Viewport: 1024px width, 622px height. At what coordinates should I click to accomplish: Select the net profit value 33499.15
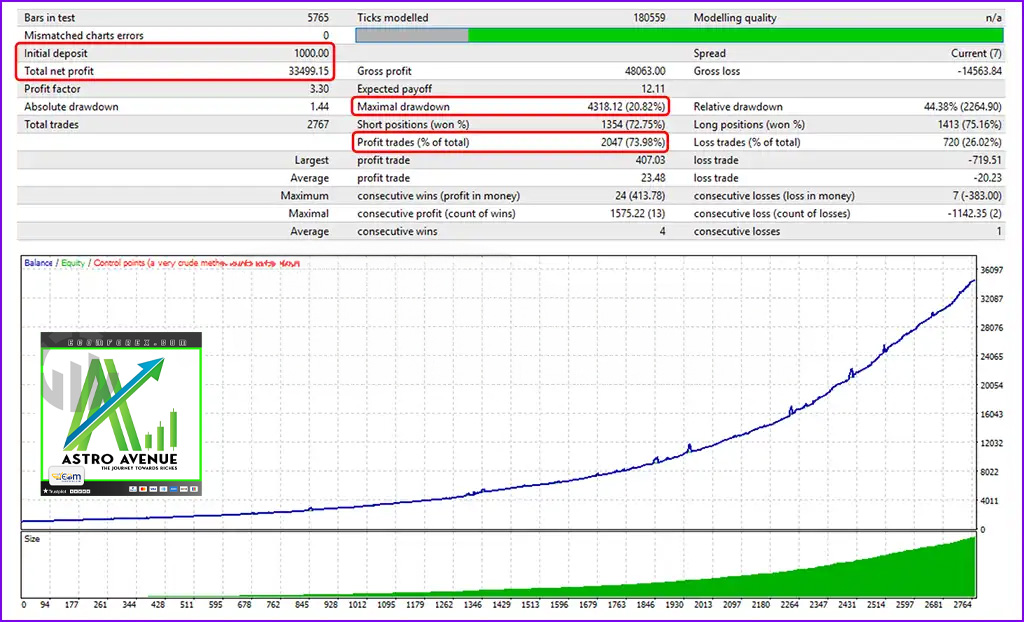click(x=308, y=71)
